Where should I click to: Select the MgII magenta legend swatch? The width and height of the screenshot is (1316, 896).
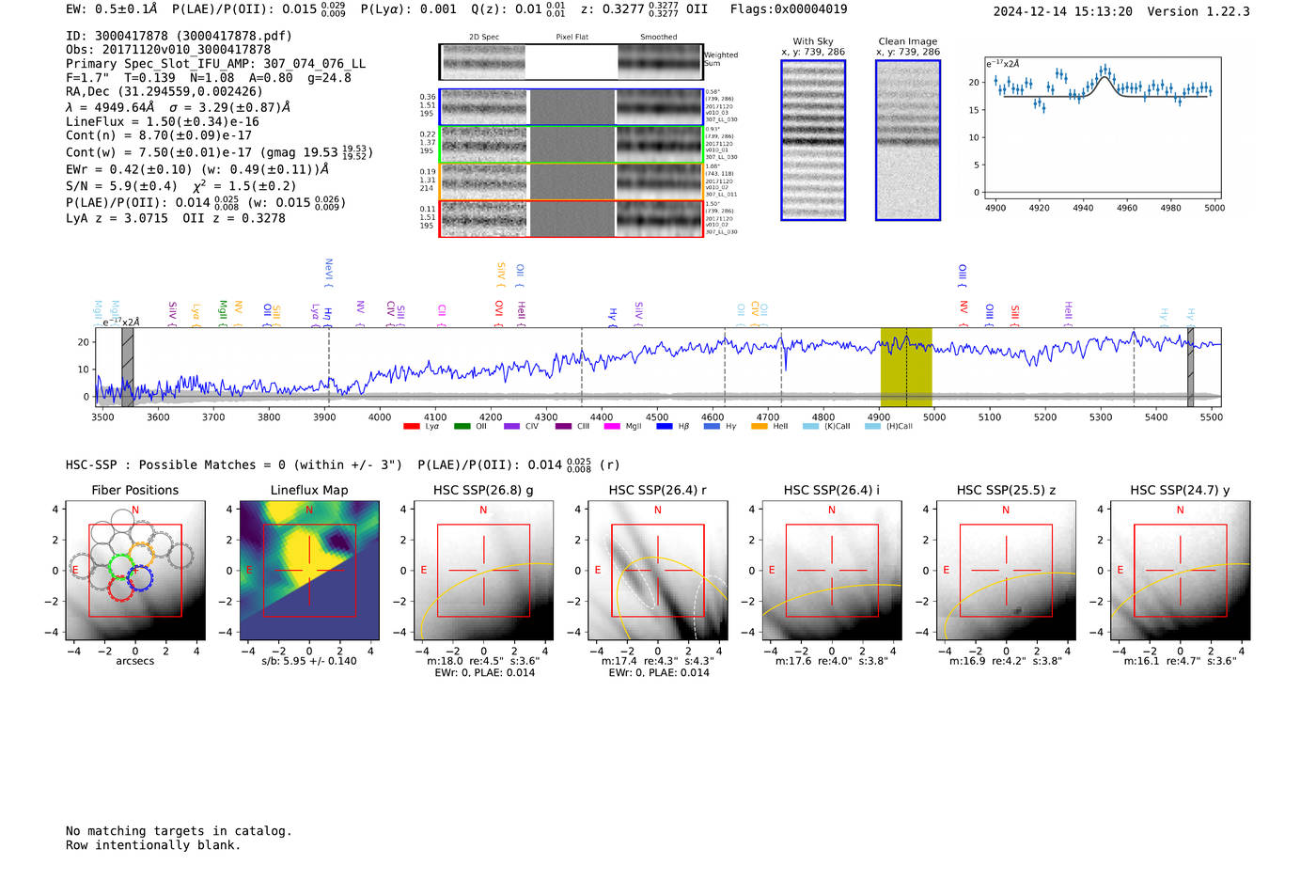tap(612, 426)
